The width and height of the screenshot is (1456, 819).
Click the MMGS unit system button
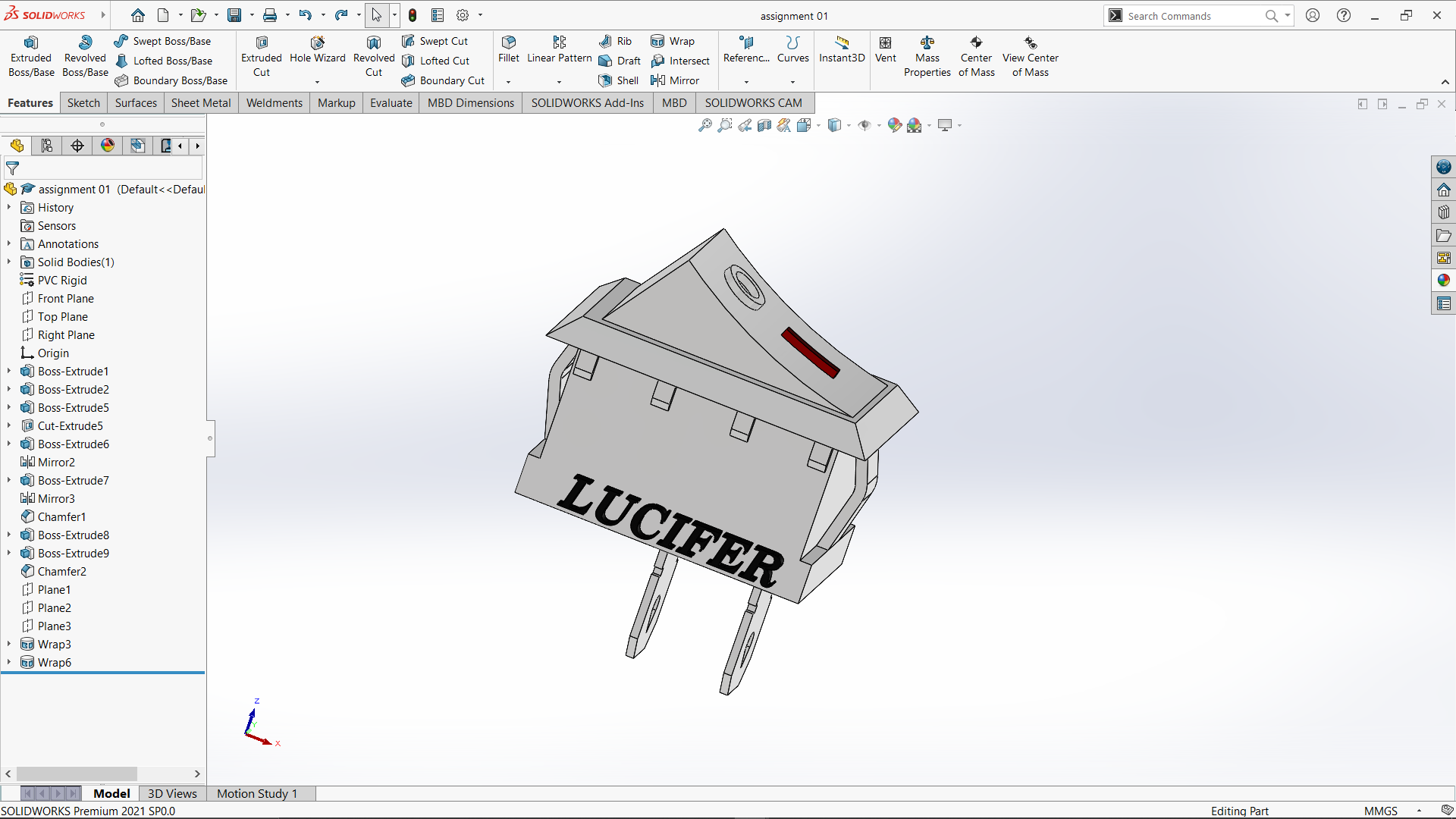1380,811
